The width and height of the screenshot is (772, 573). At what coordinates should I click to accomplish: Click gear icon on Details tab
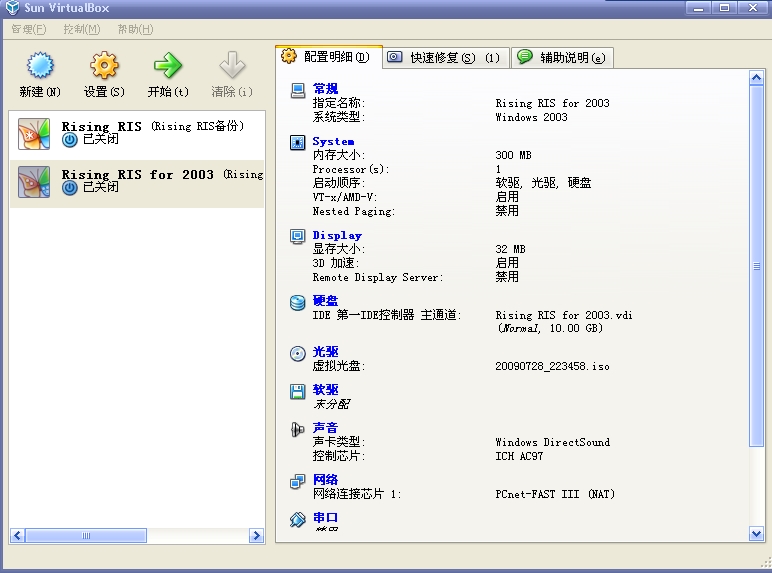[289, 56]
